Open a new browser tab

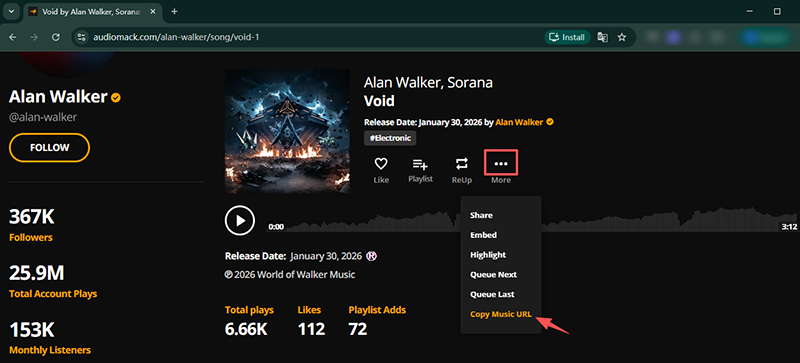pos(174,11)
